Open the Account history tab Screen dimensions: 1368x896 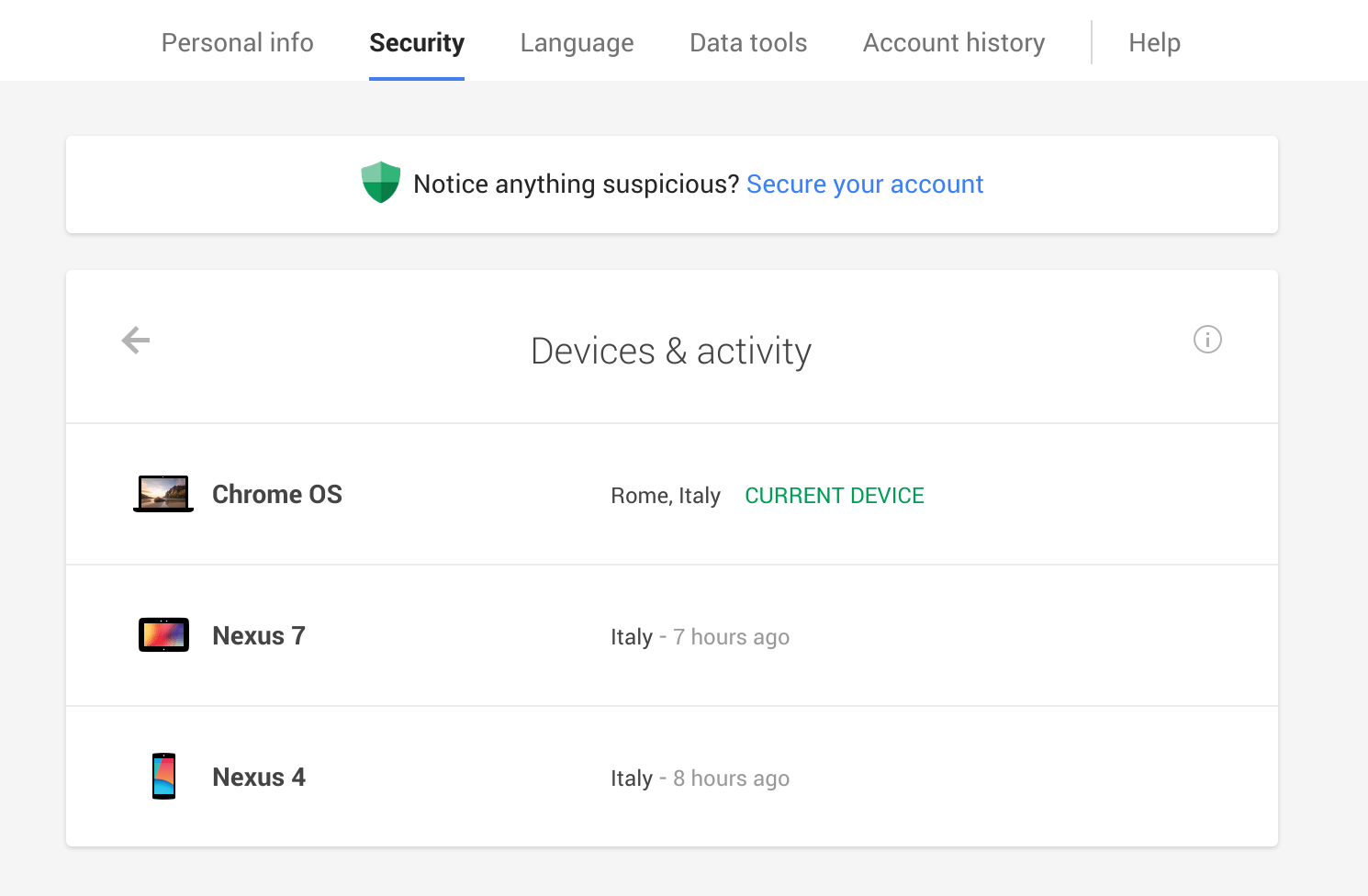pos(953,42)
